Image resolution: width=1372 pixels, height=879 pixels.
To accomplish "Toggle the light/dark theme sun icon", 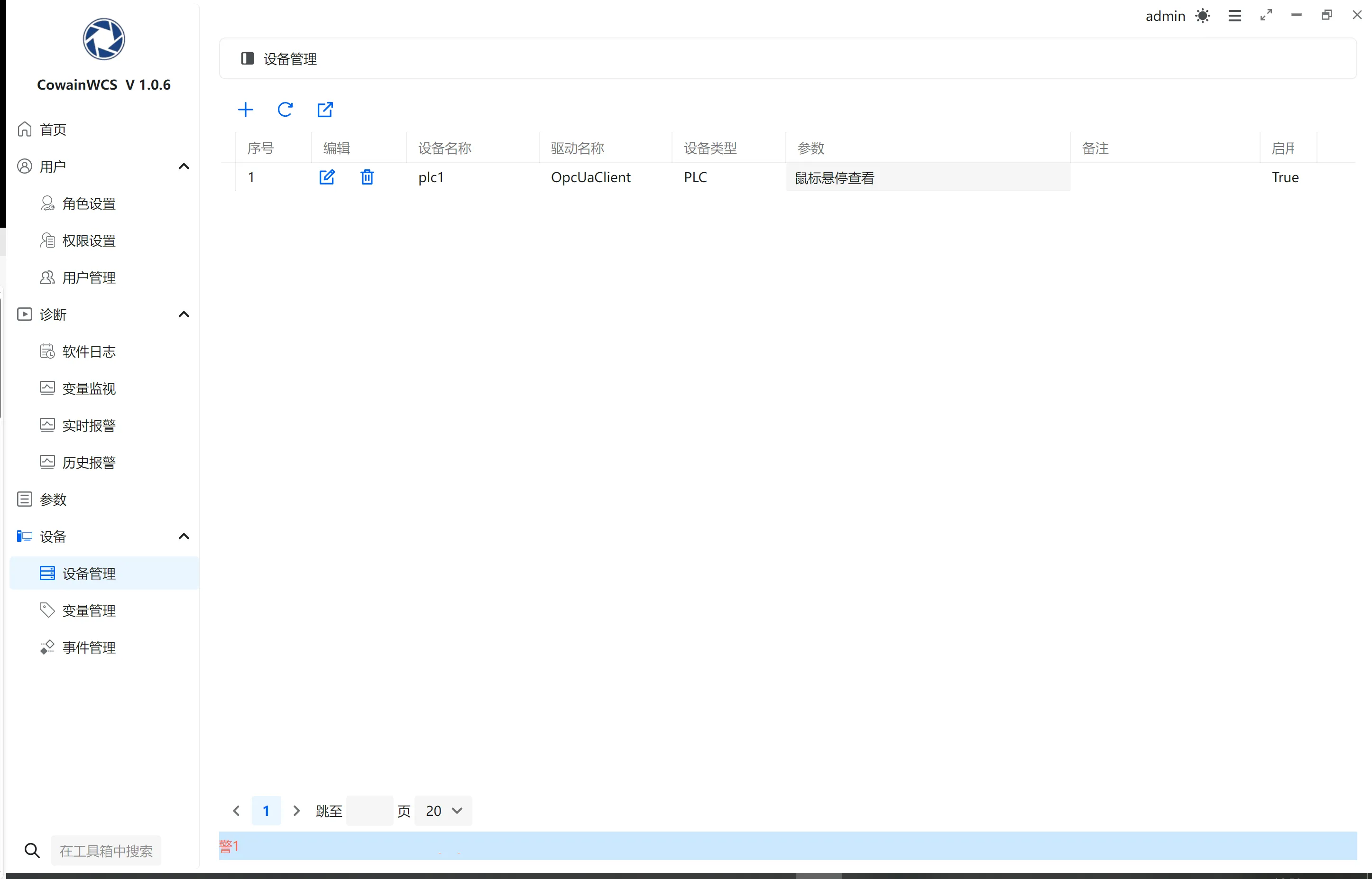I will [1203, 16].
